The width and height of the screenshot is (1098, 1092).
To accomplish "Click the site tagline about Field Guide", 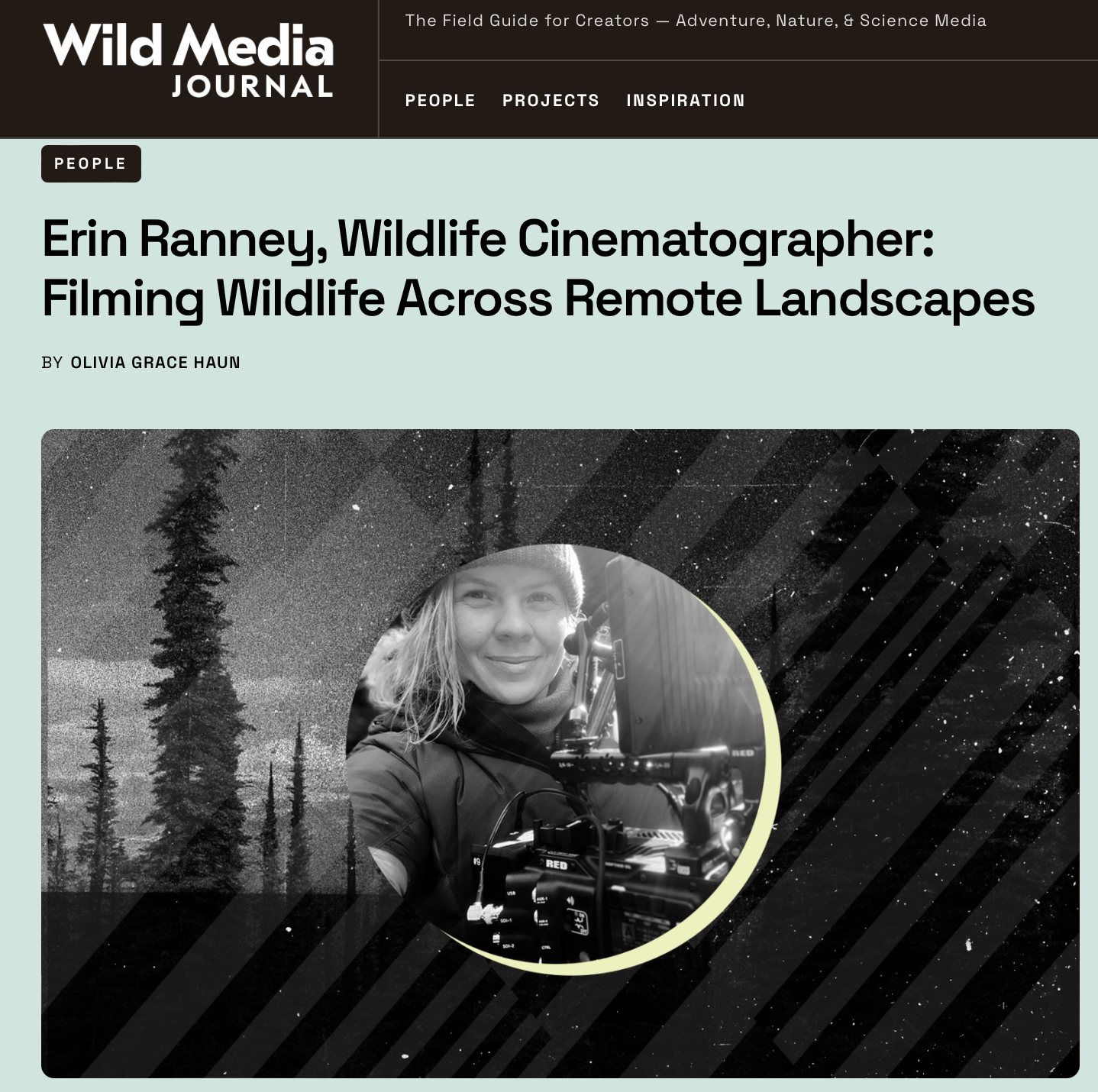I will (696, 21).
